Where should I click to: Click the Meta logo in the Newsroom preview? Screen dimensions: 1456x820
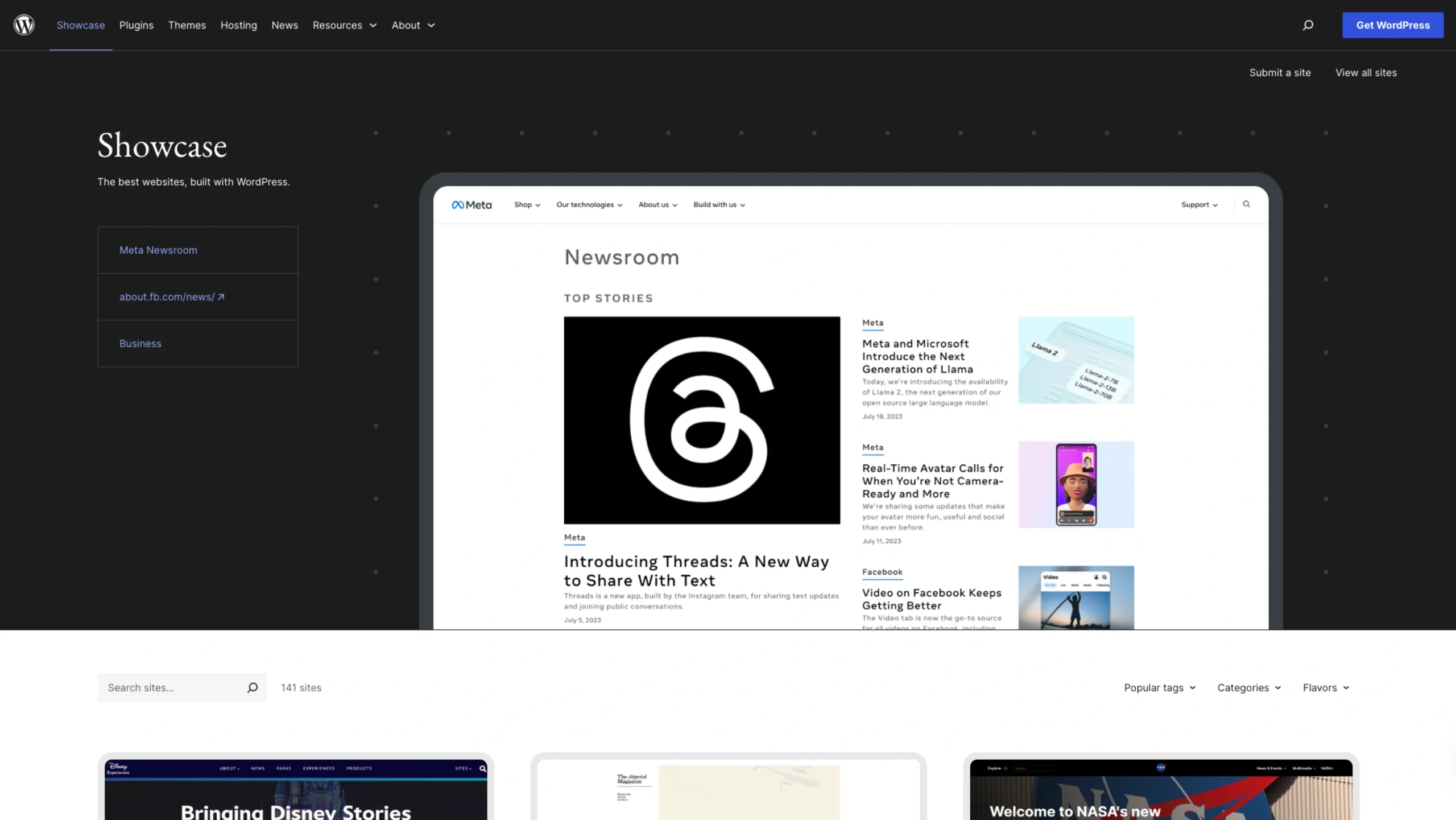471,205
